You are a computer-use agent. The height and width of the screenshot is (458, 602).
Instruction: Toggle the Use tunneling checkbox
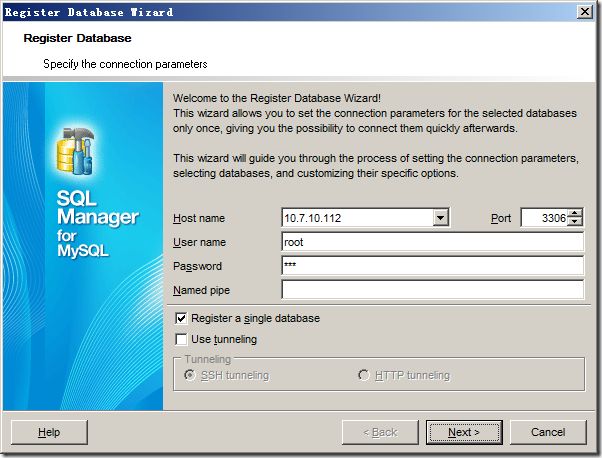coord(181,339)
